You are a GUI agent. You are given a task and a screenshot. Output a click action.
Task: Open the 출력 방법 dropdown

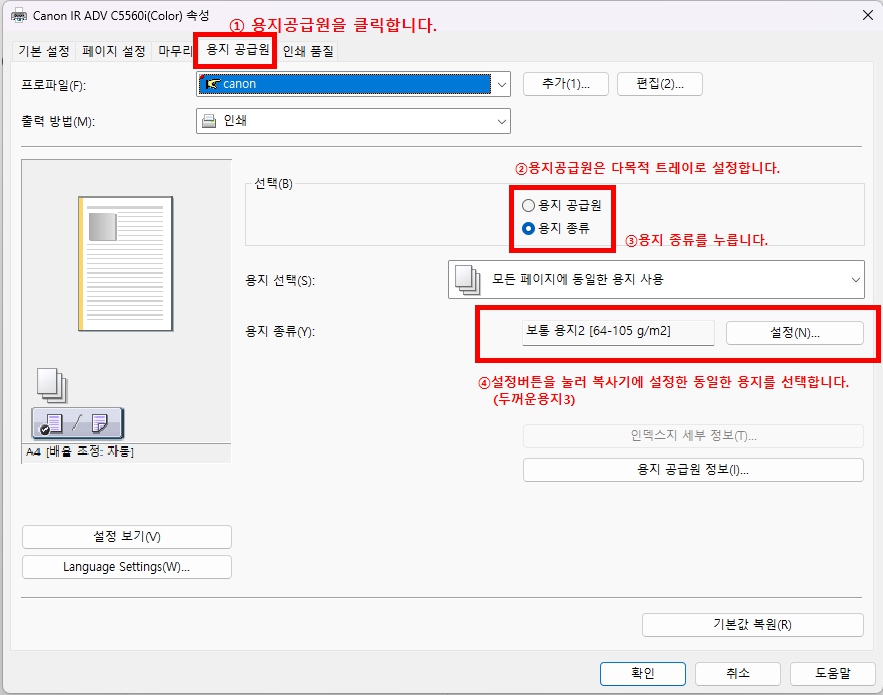click(x=500, y=120)
